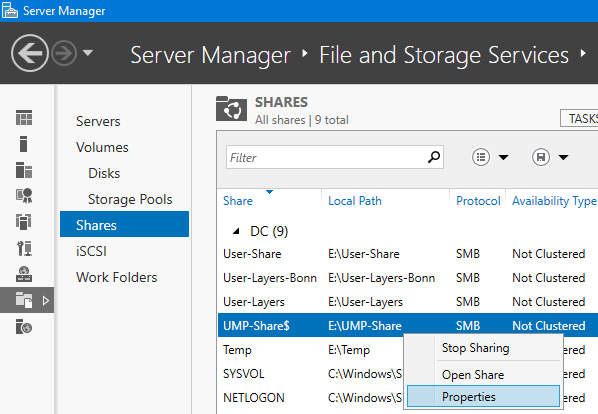Click the list view options icon
Viewport: 598px width, 414px height.
[481, 157]
